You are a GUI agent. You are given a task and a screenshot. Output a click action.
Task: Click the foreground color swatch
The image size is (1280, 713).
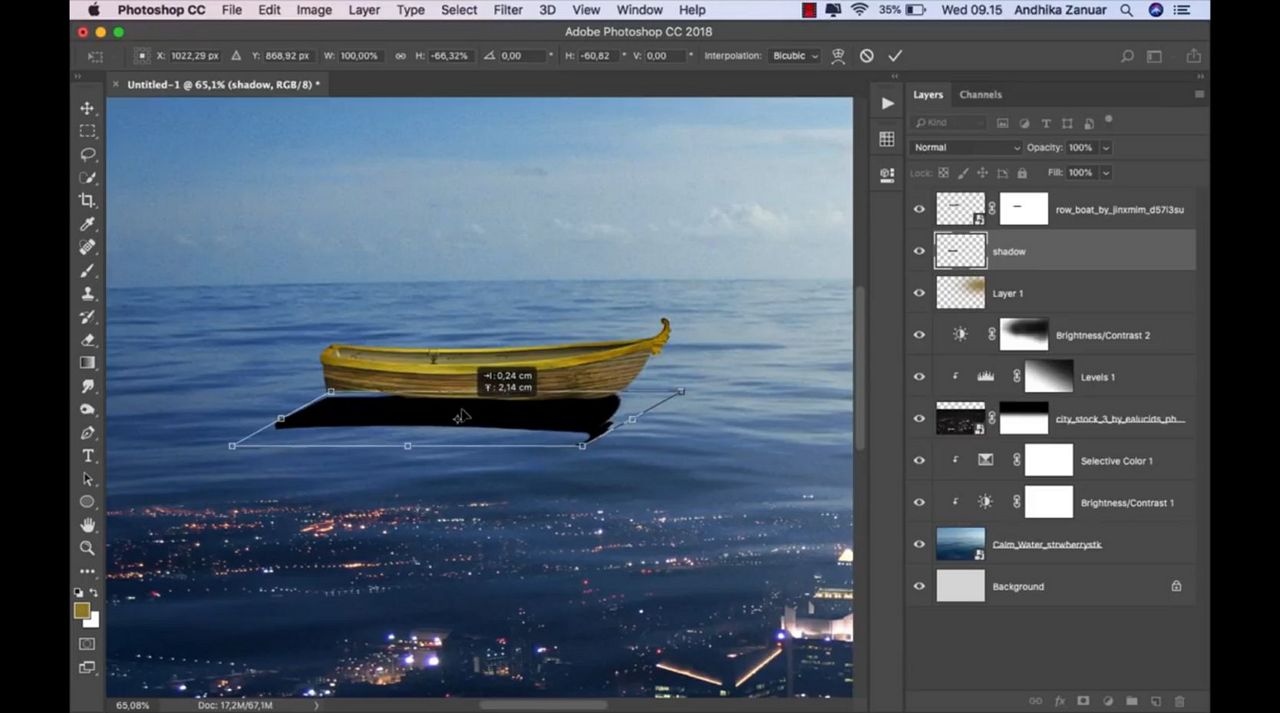(82, 610)
